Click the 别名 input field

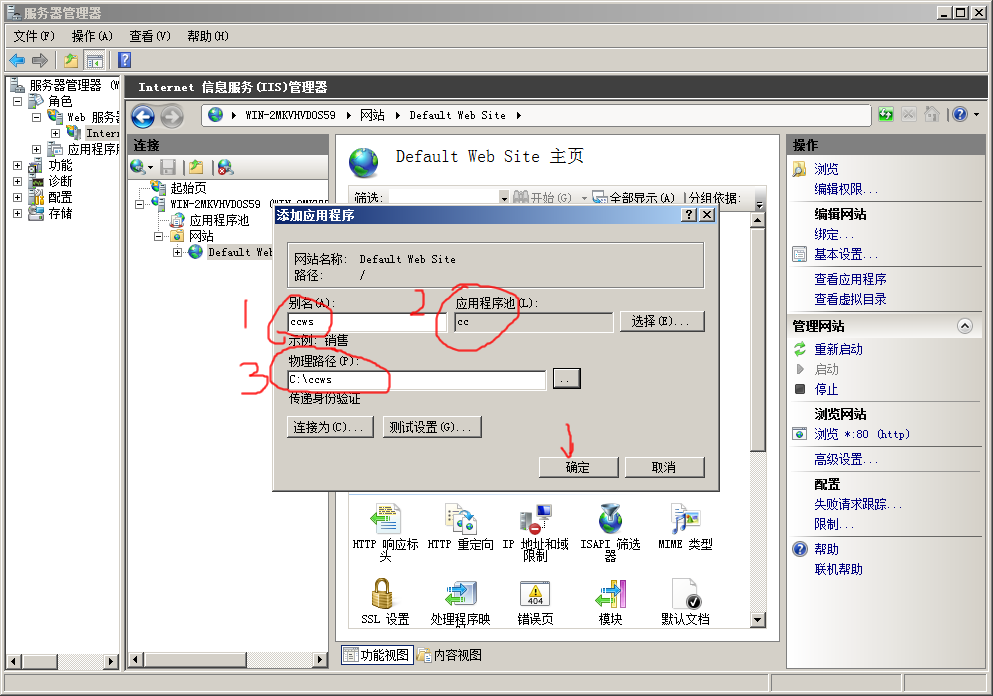350,322
